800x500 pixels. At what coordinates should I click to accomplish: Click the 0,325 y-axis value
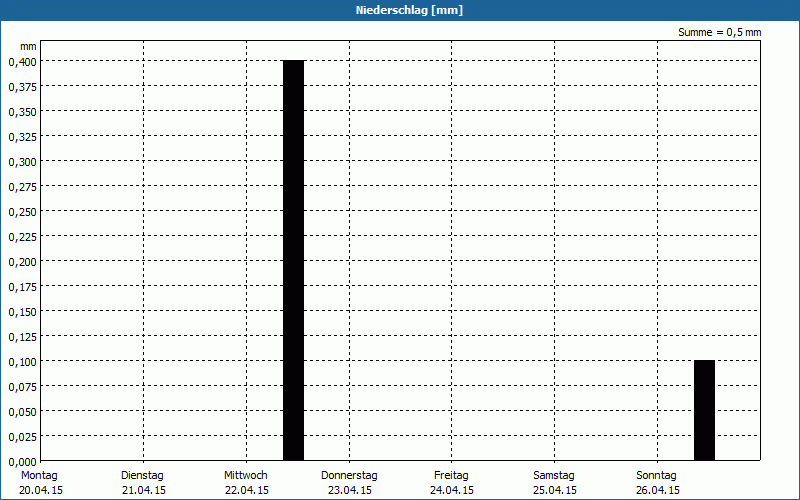pyautogui.click(x=22, y=137)
